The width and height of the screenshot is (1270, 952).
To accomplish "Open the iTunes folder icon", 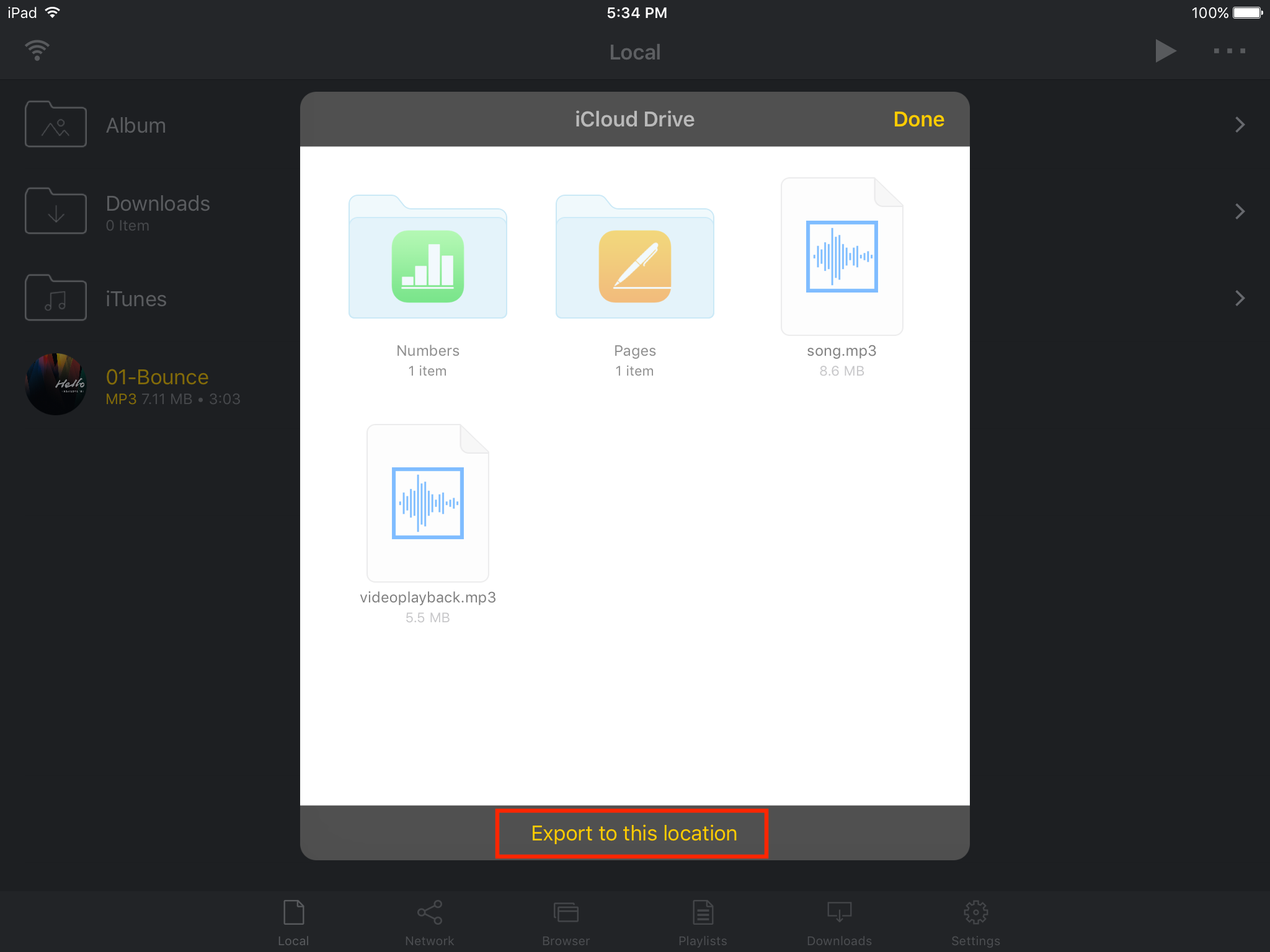I will tap(56, 297).
